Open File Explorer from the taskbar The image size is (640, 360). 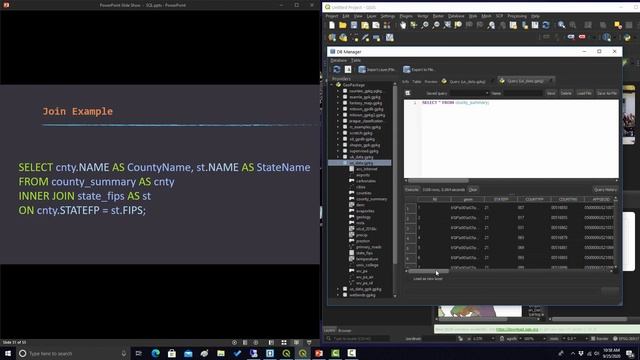point(221,353)
